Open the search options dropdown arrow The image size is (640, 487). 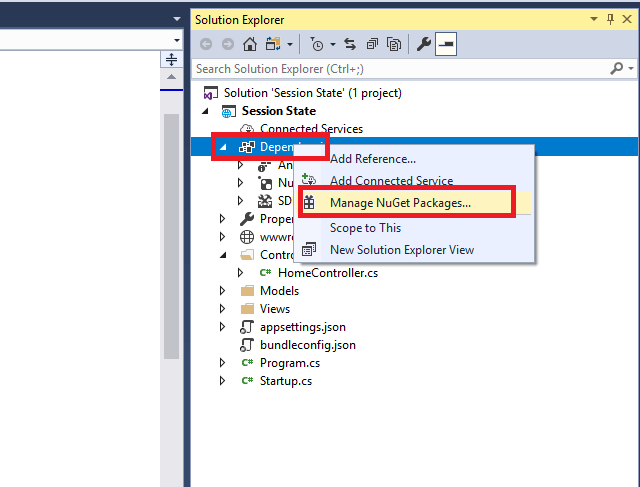click(631, 69)
